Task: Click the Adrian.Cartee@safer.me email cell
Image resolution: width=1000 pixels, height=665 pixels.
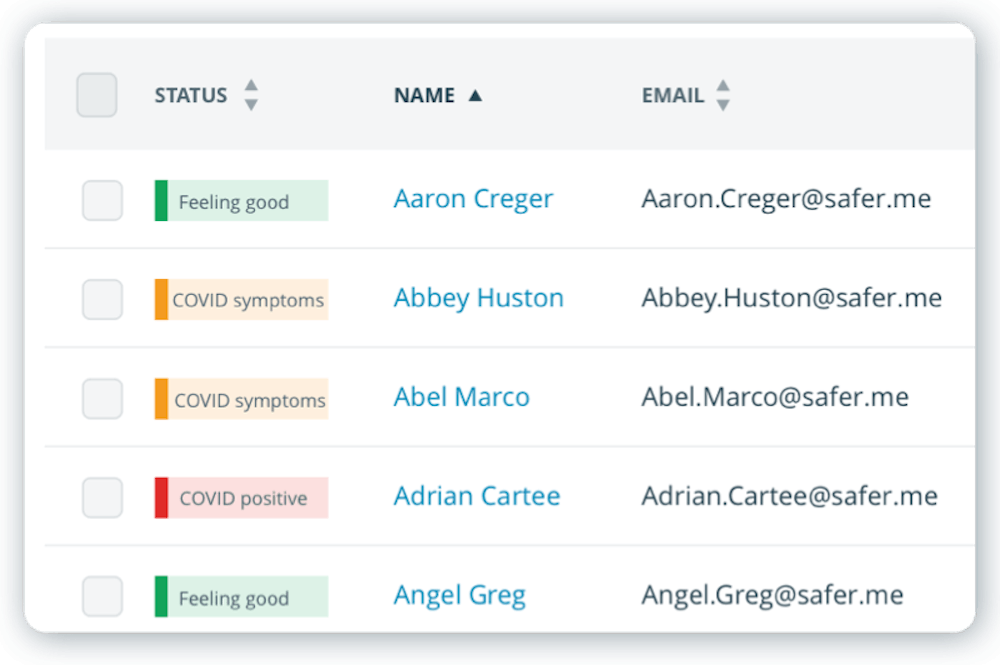Action: tap(790, 496)
